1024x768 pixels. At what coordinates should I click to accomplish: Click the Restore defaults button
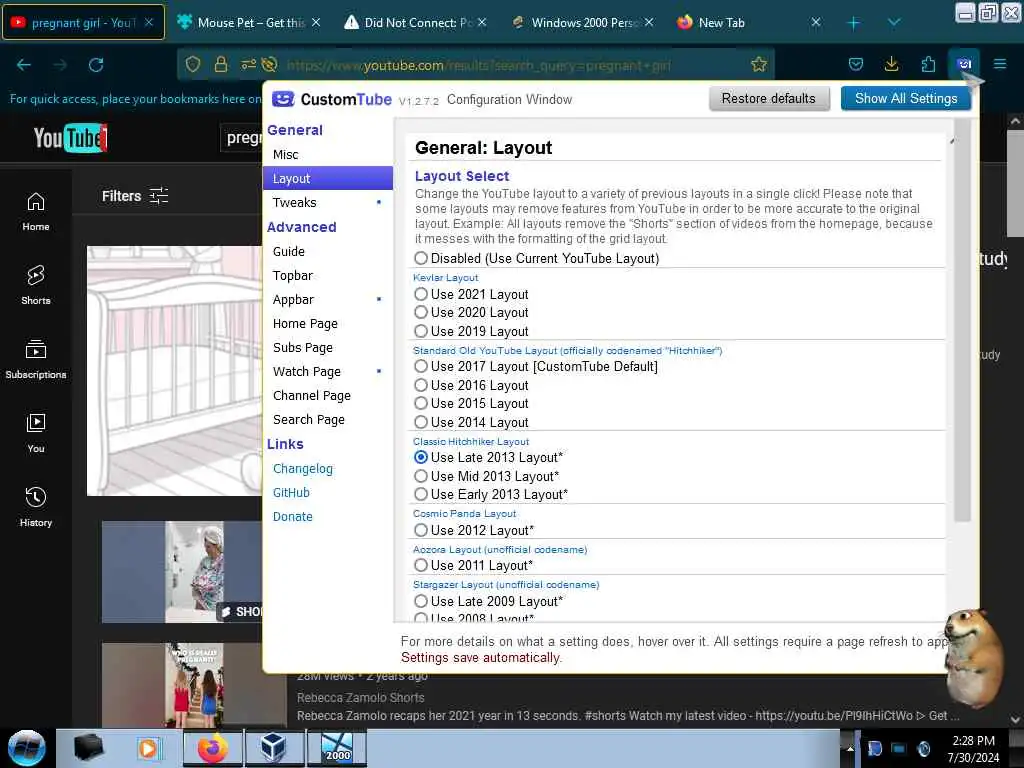coord(769,99)
